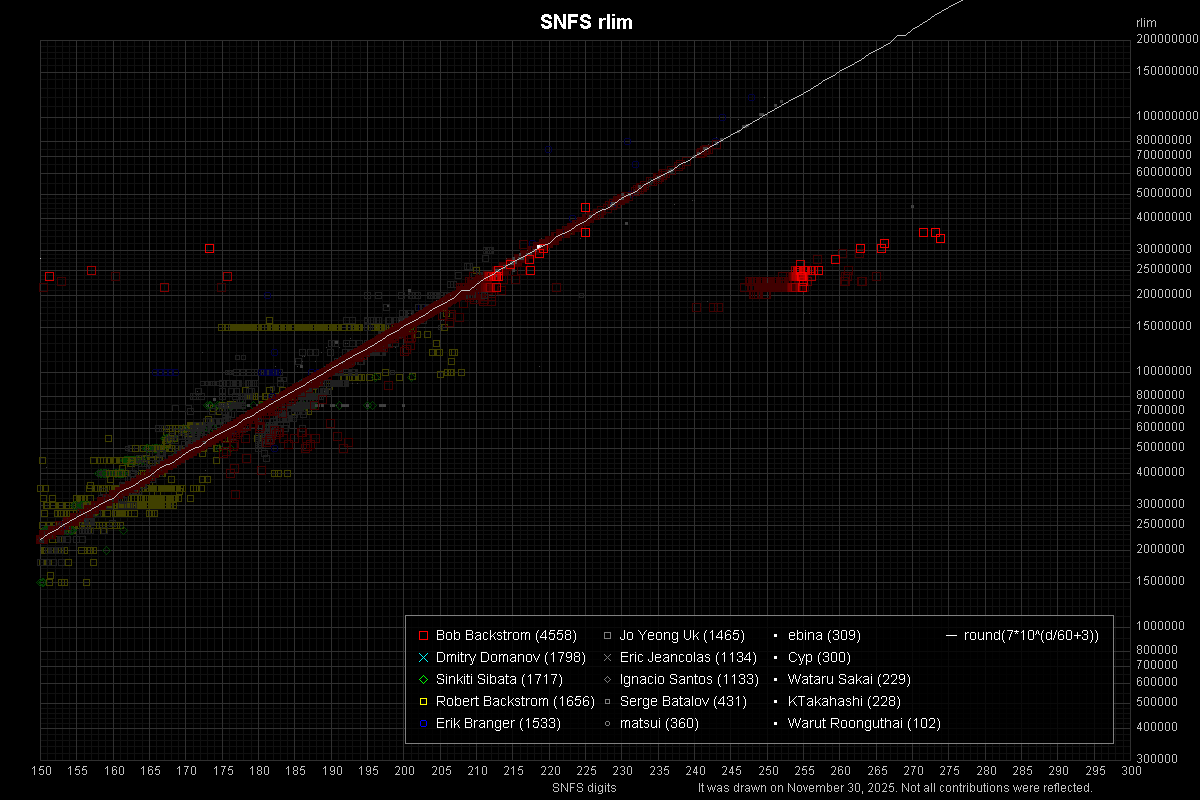
Task: Click the Wataru Sakai (229) legend label
Action: (x=849, y=679)
